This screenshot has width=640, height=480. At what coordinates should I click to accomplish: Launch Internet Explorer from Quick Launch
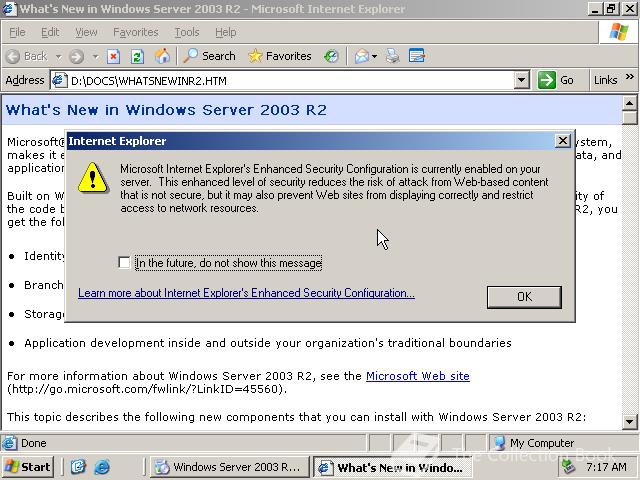tap(102, 467)
